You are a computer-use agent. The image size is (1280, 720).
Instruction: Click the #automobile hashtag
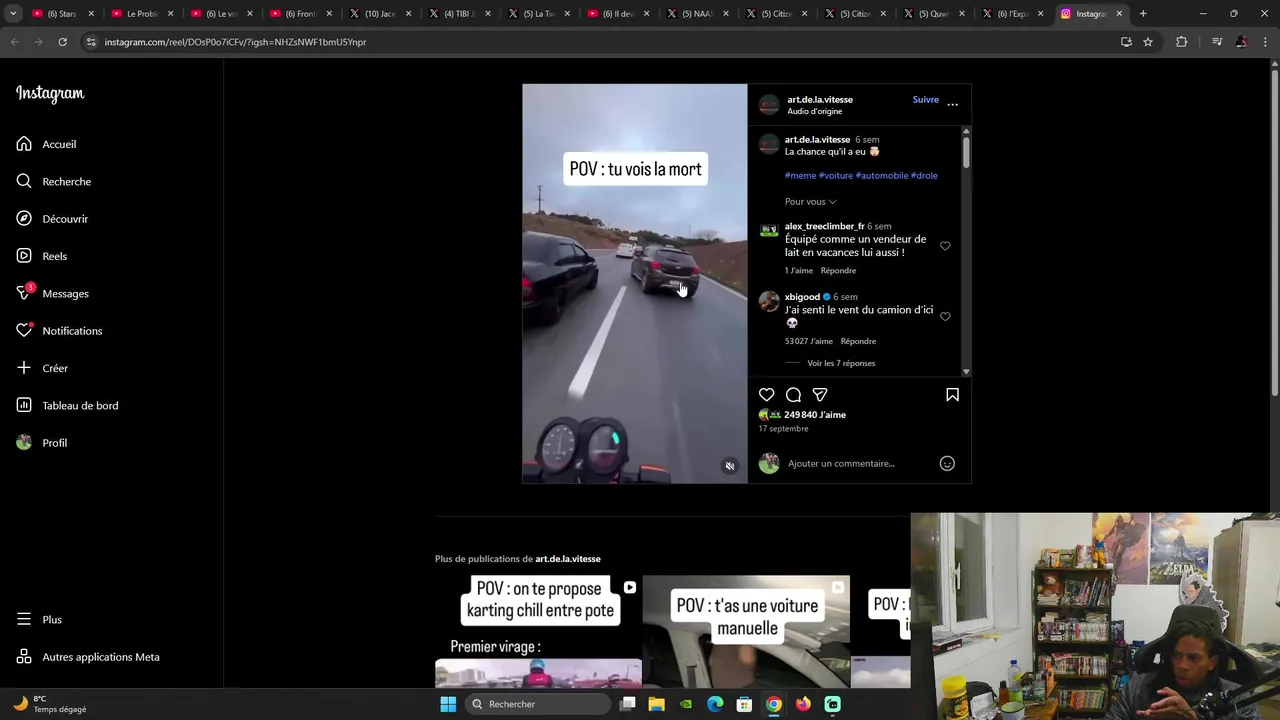pos(881,176)
